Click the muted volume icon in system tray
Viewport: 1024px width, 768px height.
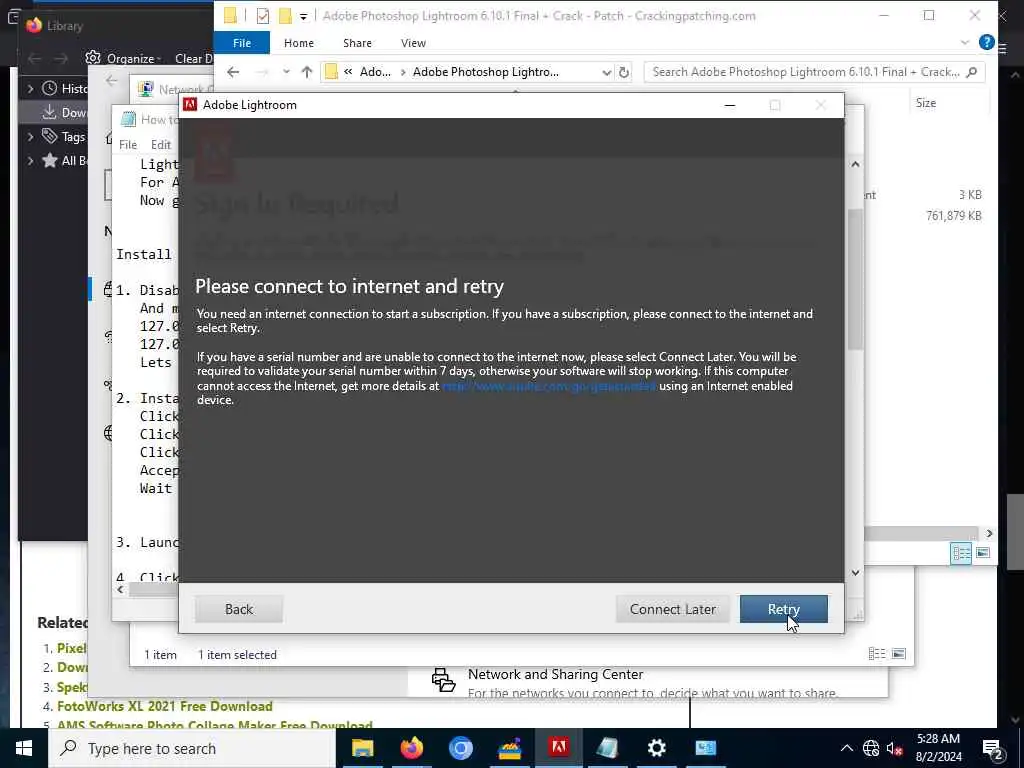pyautogui.click(x=894, y=748)
